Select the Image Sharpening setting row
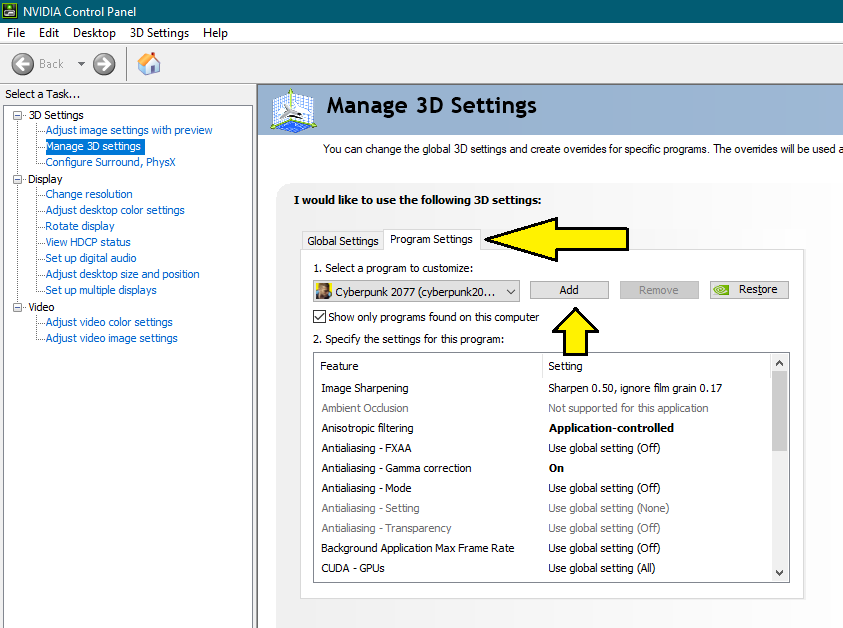Screen dimensions: 843x628 coord(542,388)
